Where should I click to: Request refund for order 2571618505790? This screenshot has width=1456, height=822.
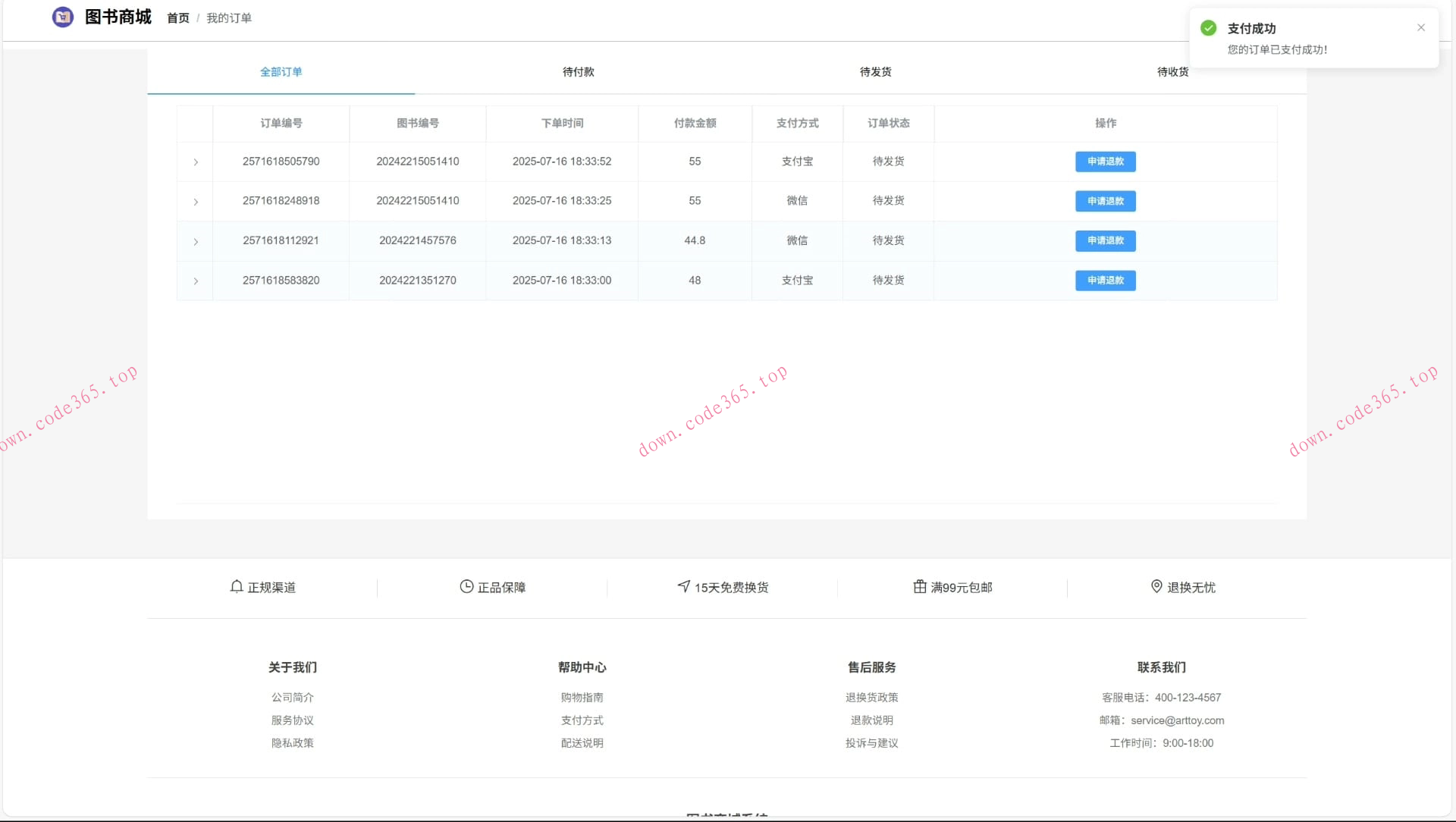tap(1105, 162)
